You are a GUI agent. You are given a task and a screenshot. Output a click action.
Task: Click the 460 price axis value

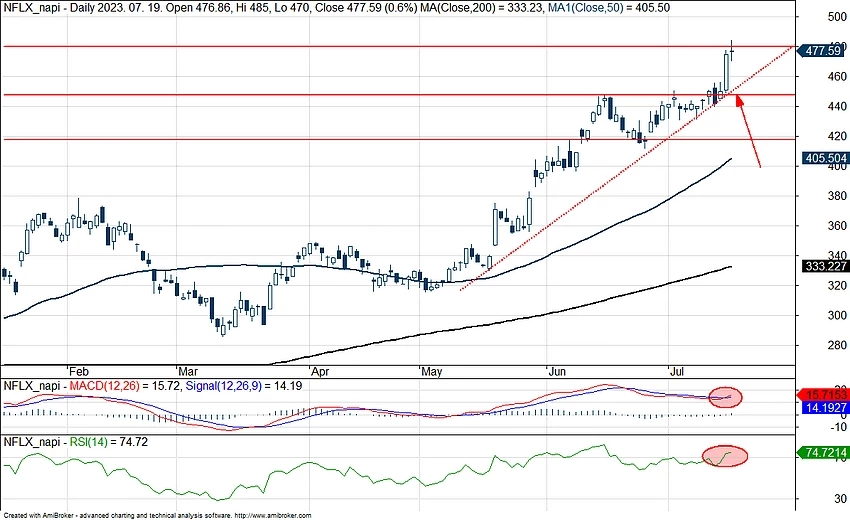point(837,76)
